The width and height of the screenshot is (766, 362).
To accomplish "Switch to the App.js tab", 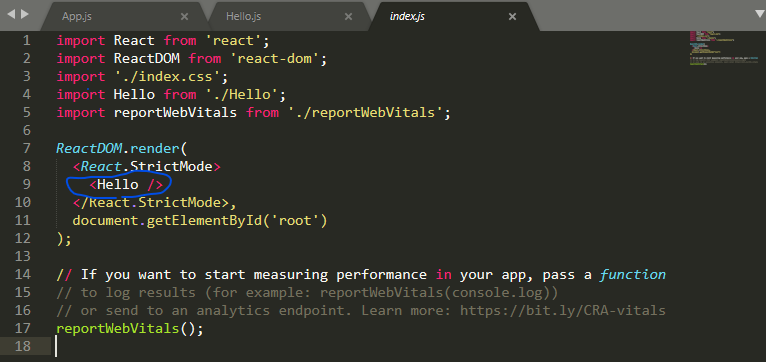I will [77, 16].
